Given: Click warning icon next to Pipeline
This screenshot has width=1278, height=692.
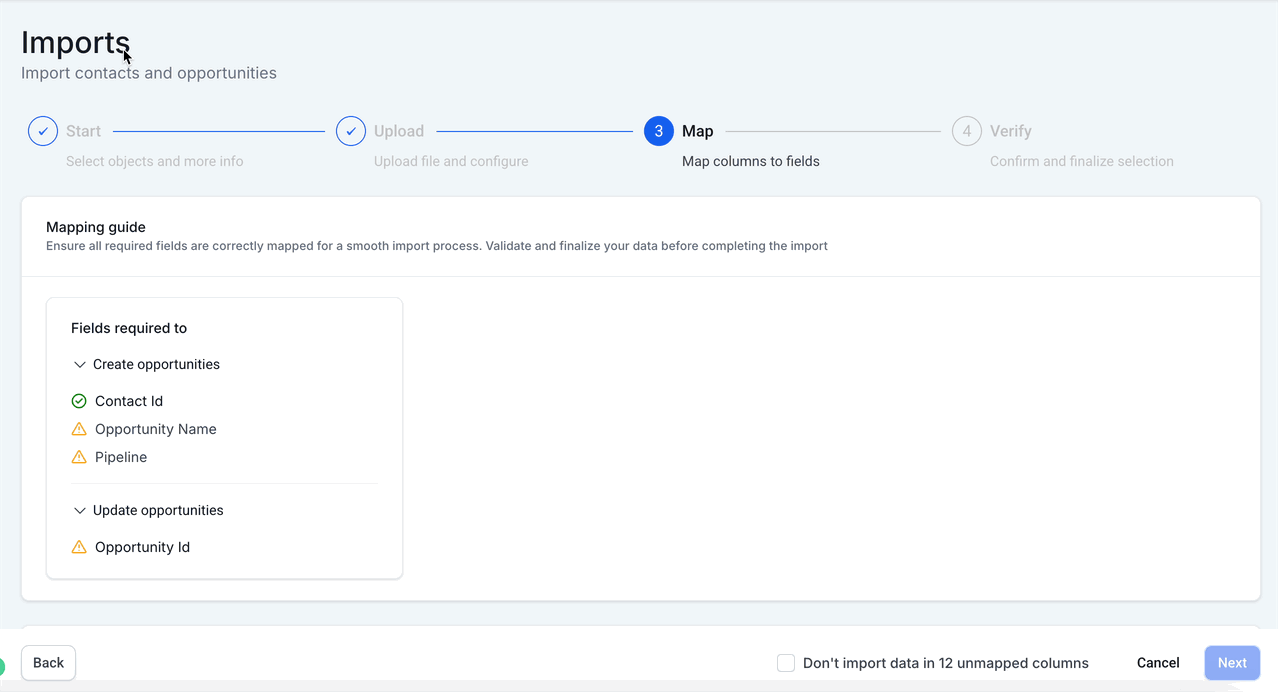Looking at the screenshot, I should (79, 457).
